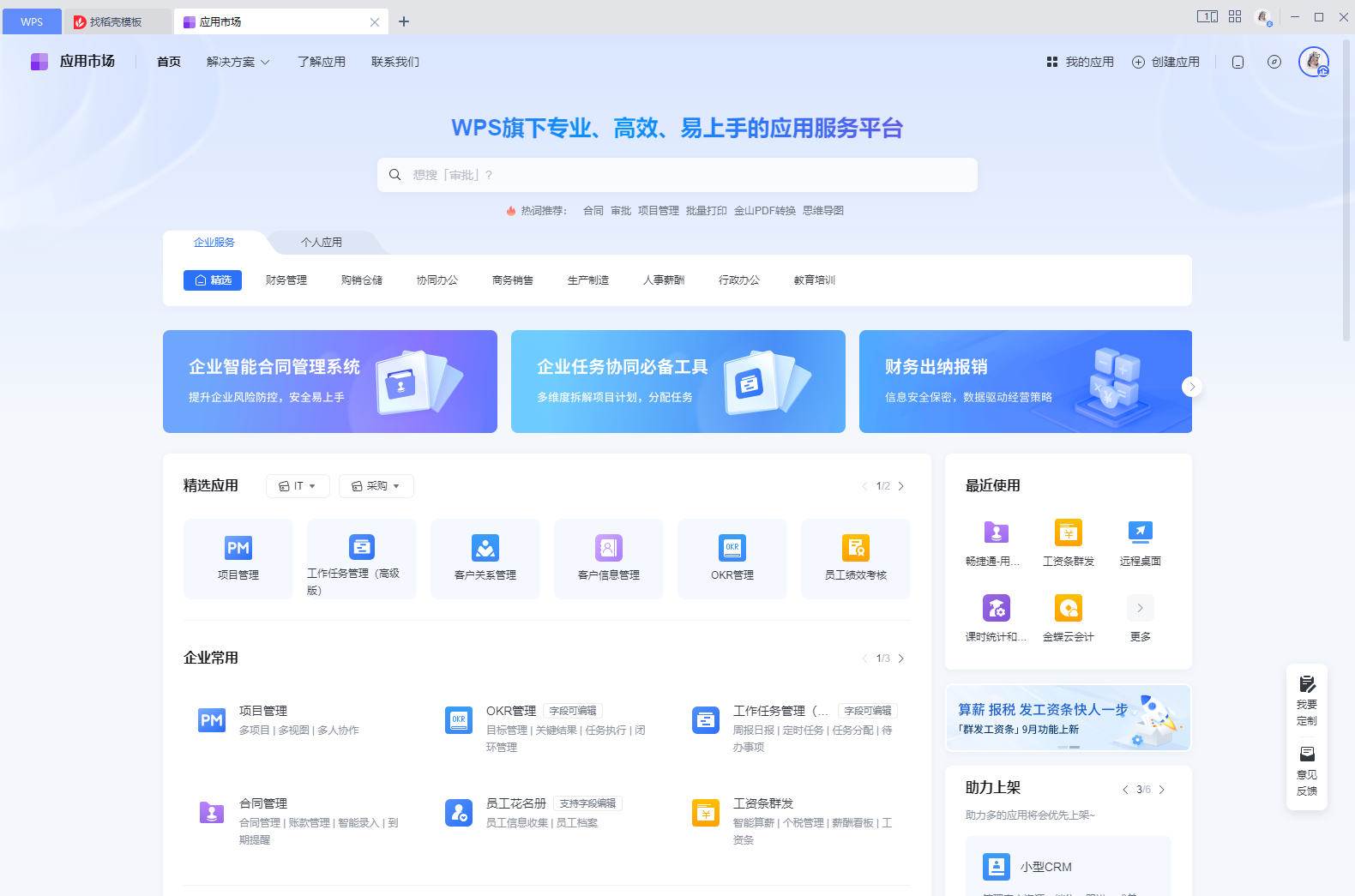Open 课时统计 icon in 最近使用

coord(997,608)
